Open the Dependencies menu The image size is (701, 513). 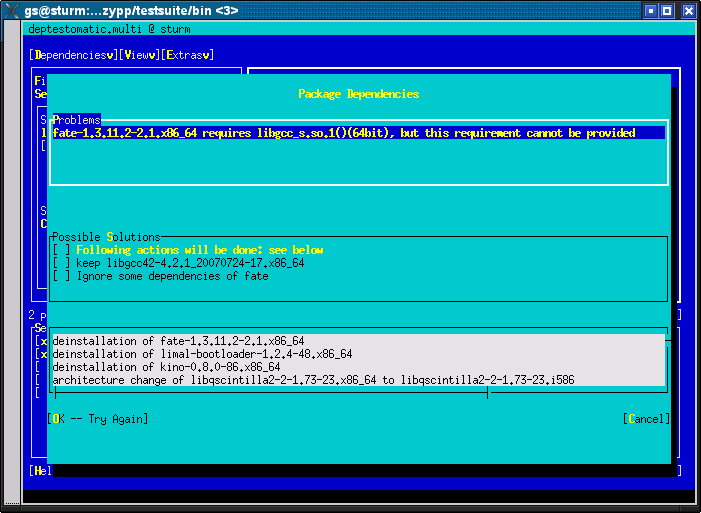point(73,55)
